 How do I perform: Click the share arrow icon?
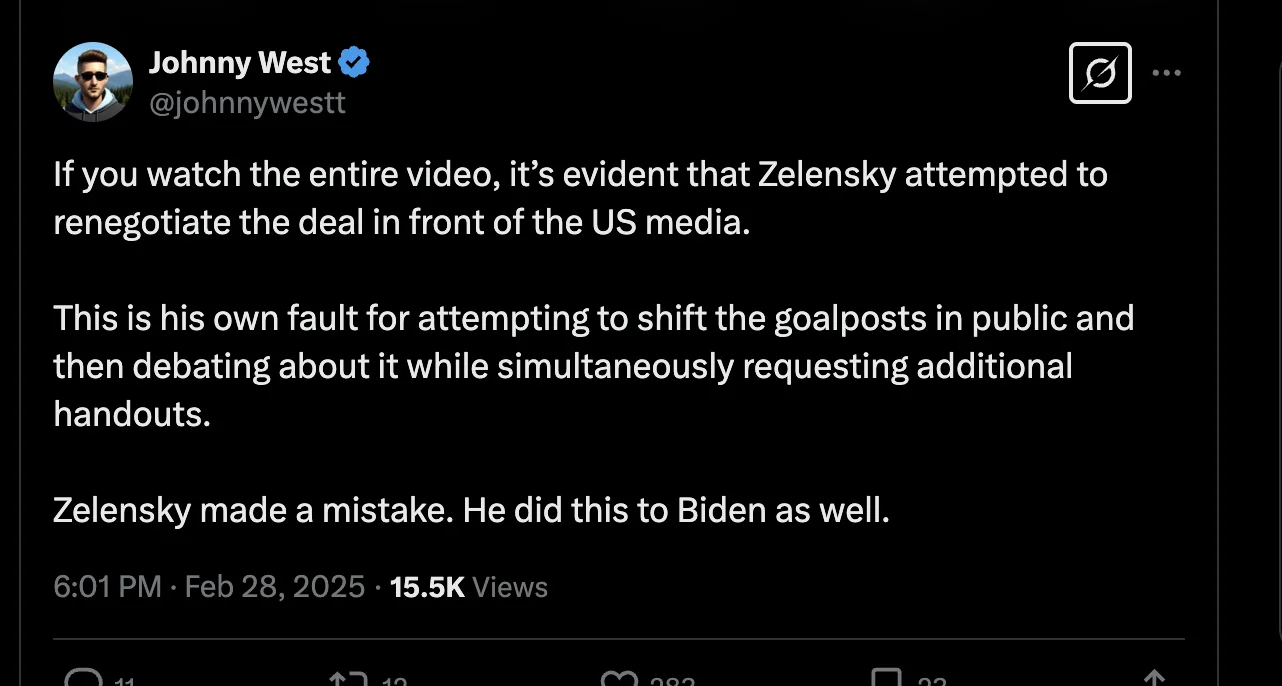(x=1156, y=679)
